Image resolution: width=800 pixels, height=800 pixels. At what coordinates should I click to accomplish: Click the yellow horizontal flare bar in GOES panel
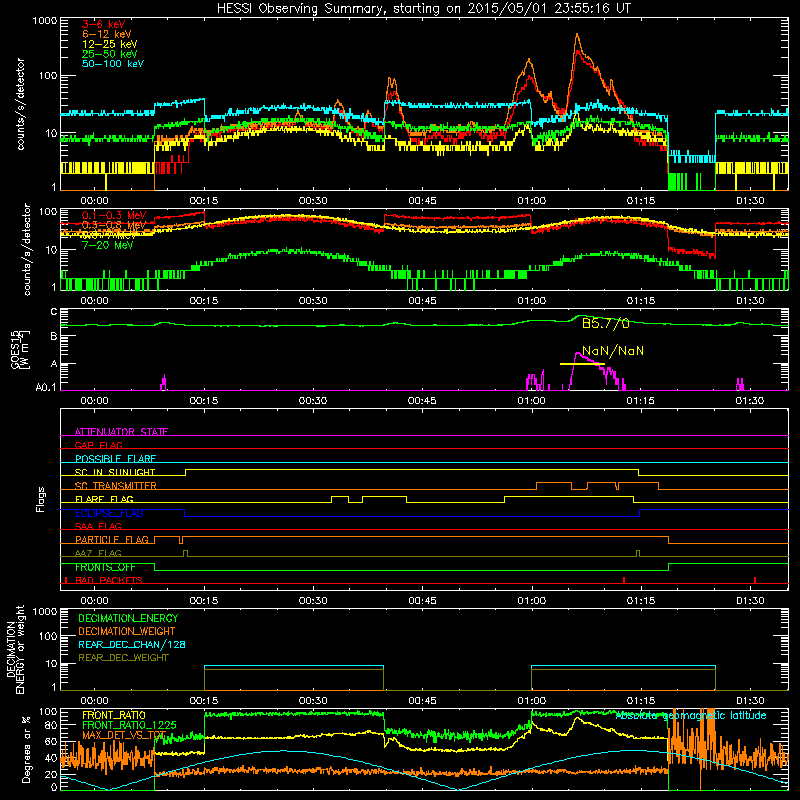[x=582, y=364]
